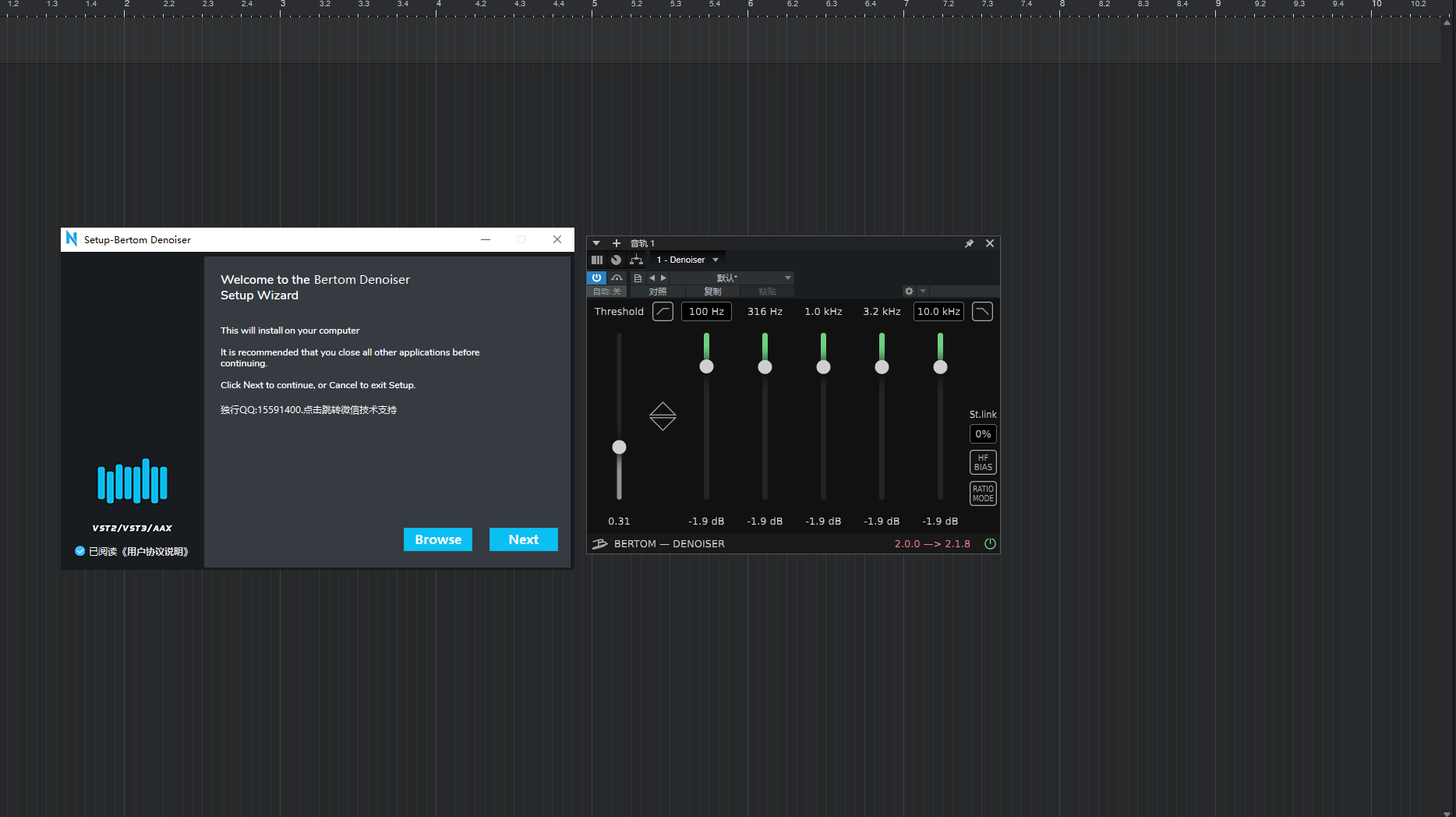Click the 对照 compare button
This screenshot has width=1456, height=817.
coord(658,292)
